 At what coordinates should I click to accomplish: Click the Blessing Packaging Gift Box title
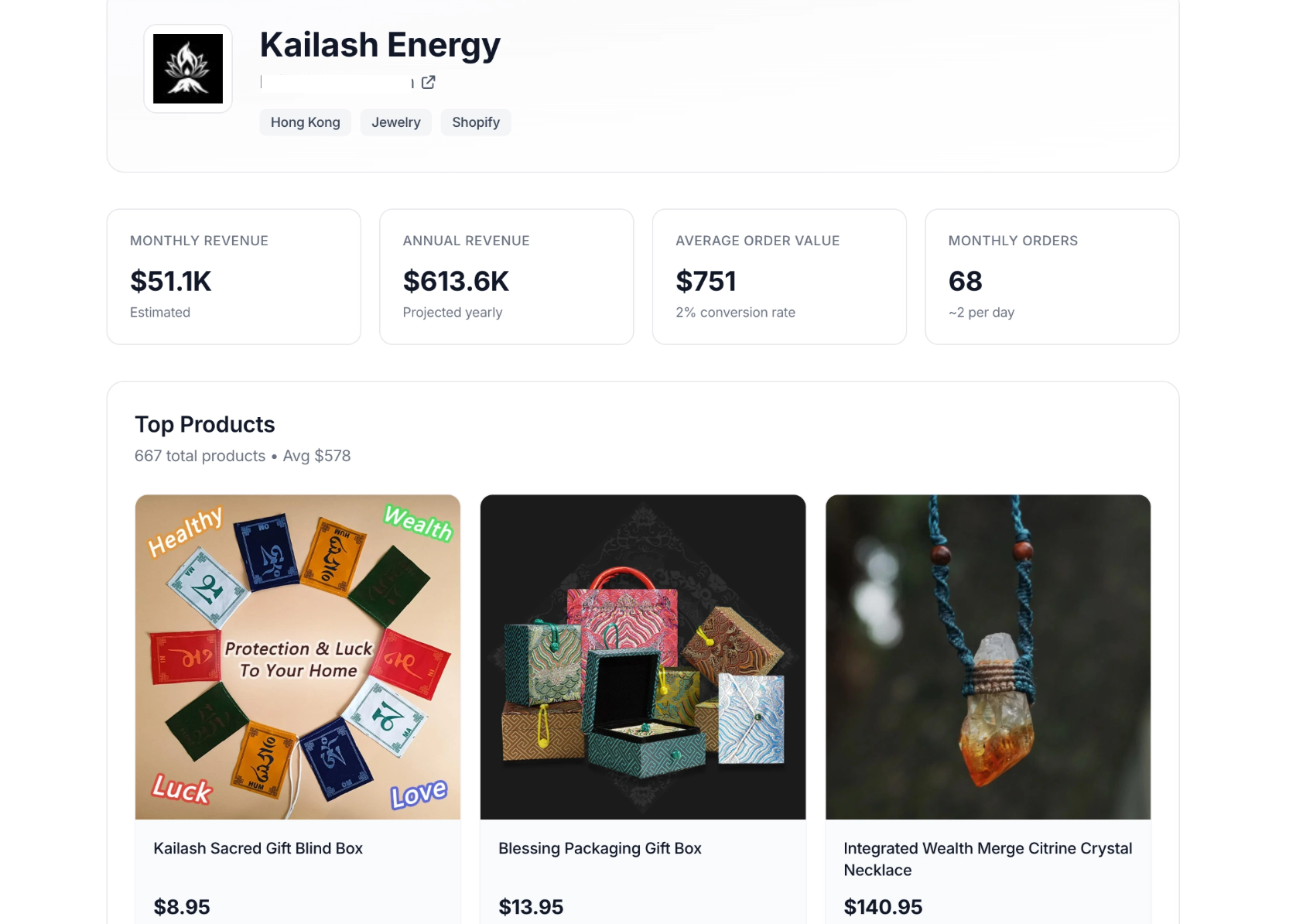pyautogui.click(x=600, y=848)
